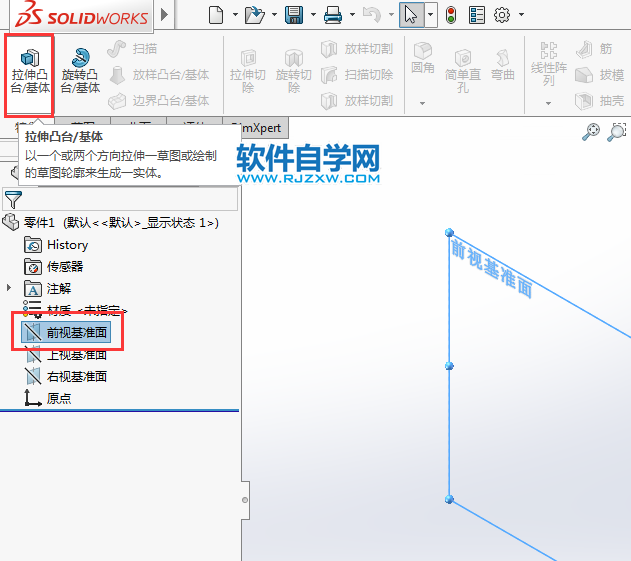
Task: Open the Options gear
Action: (x=501, y=15)
